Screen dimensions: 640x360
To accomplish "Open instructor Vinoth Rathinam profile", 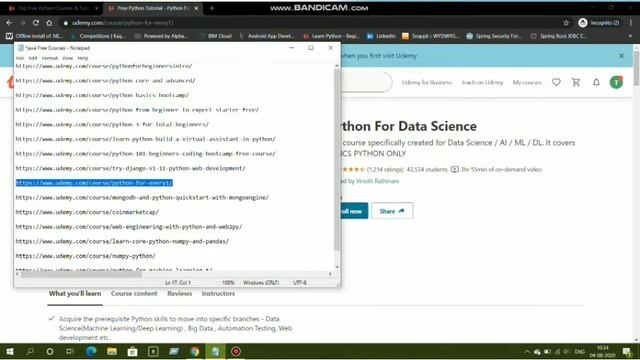I will point(377,181).
